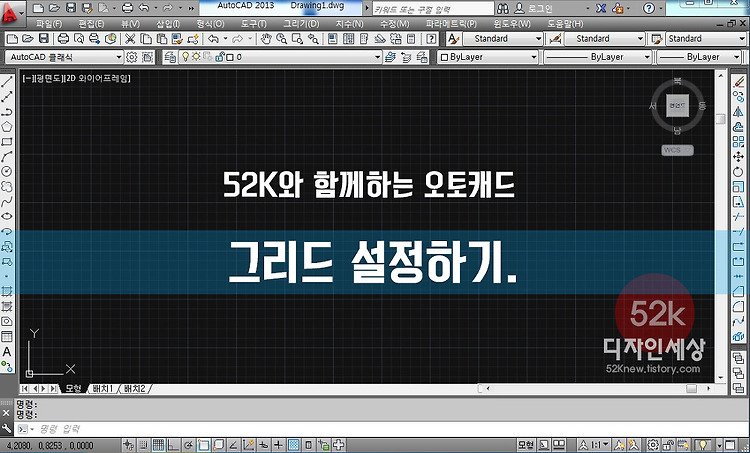
Task: Select the Spline draw tool
Action: [x=7, y=201]
